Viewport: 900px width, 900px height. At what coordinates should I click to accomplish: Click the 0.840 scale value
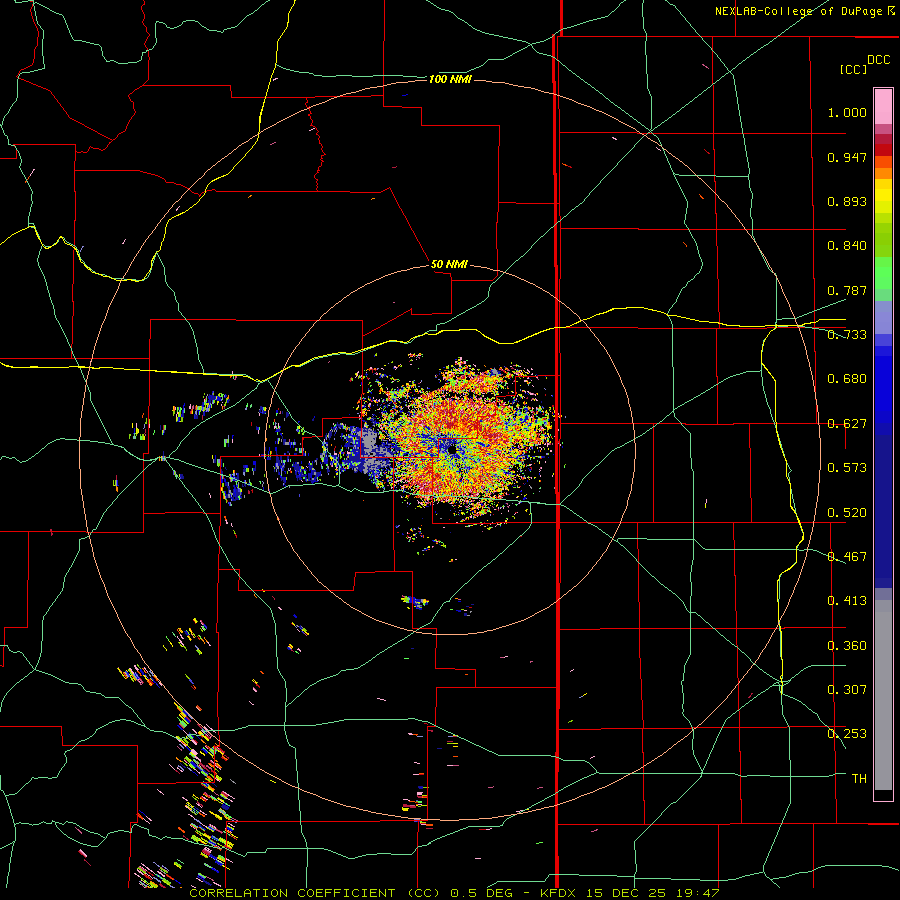click(x=847, y=246)
